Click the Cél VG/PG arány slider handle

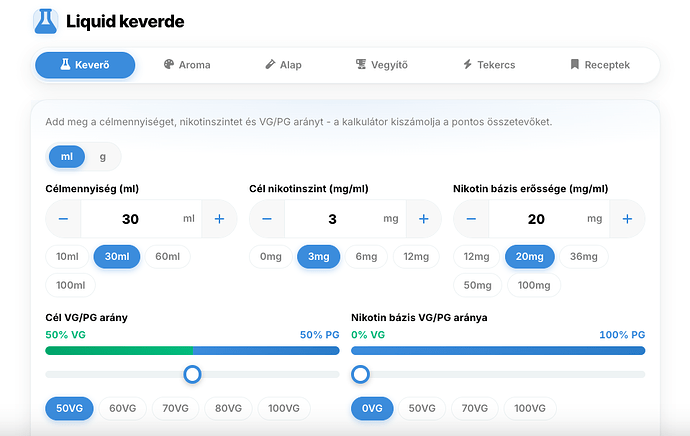coord(192,374)
